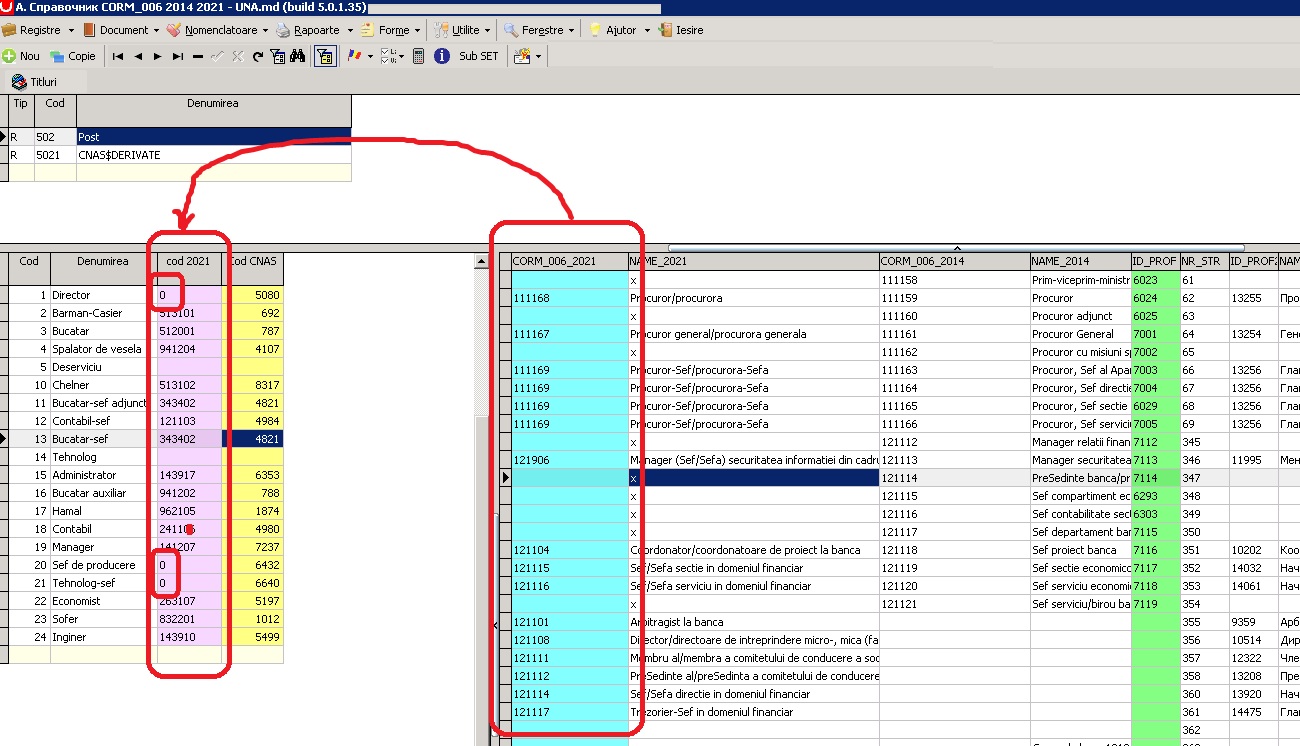1300x746 pixels.
Task: Select the Post row in top table
Action: [x=180, y=137]
